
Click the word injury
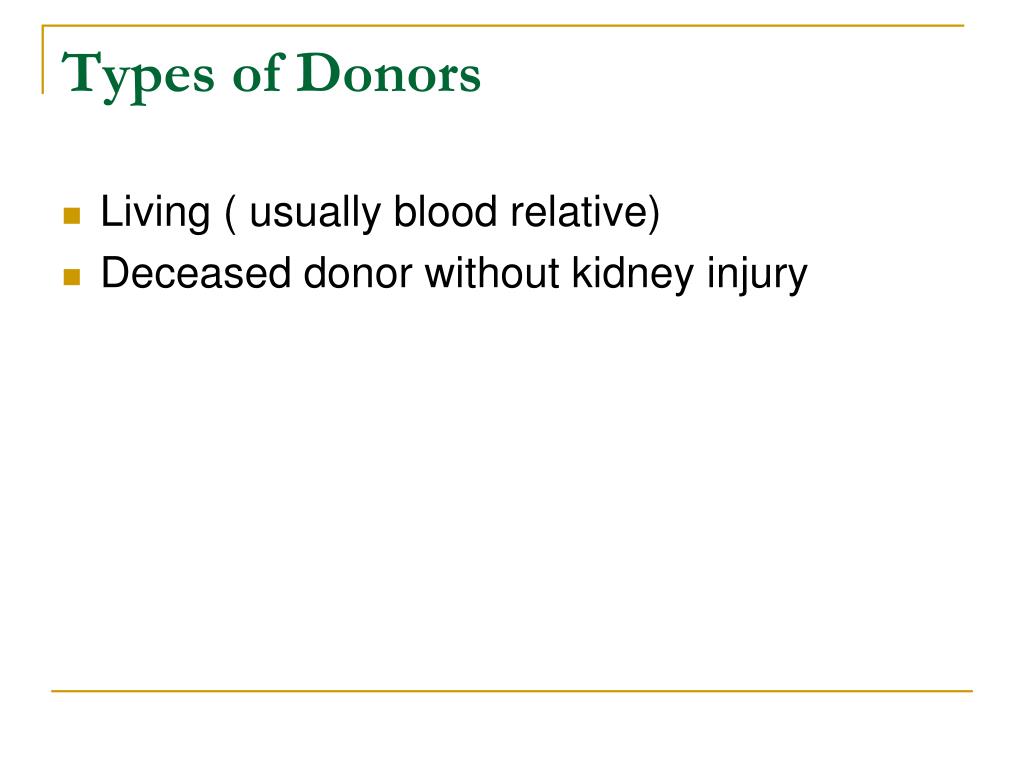tap(758, 274)
